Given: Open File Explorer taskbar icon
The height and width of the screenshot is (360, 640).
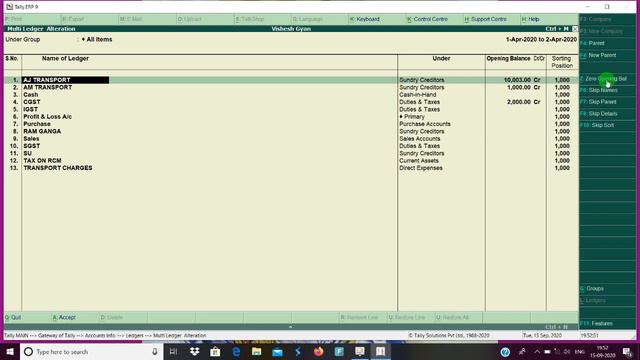Looking at the screenshot, I should [x=256, y=351].
